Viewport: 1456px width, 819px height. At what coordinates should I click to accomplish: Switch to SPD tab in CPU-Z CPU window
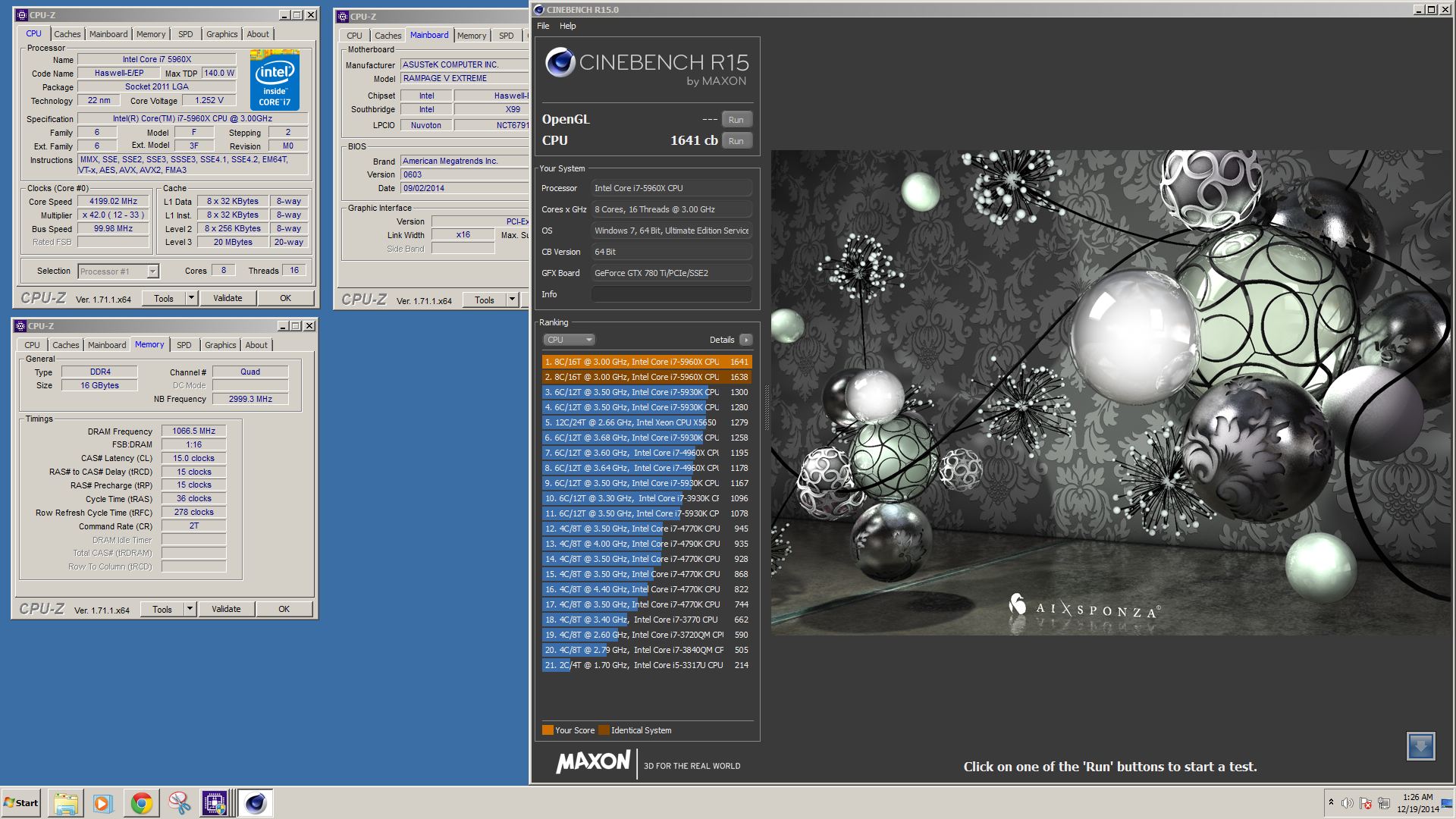click(186, 34)
